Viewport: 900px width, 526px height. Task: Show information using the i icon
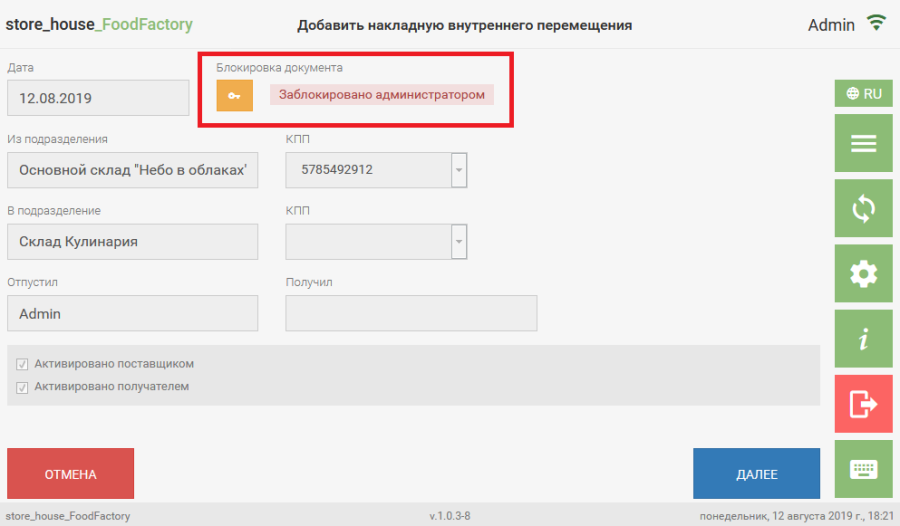point(863,339)
